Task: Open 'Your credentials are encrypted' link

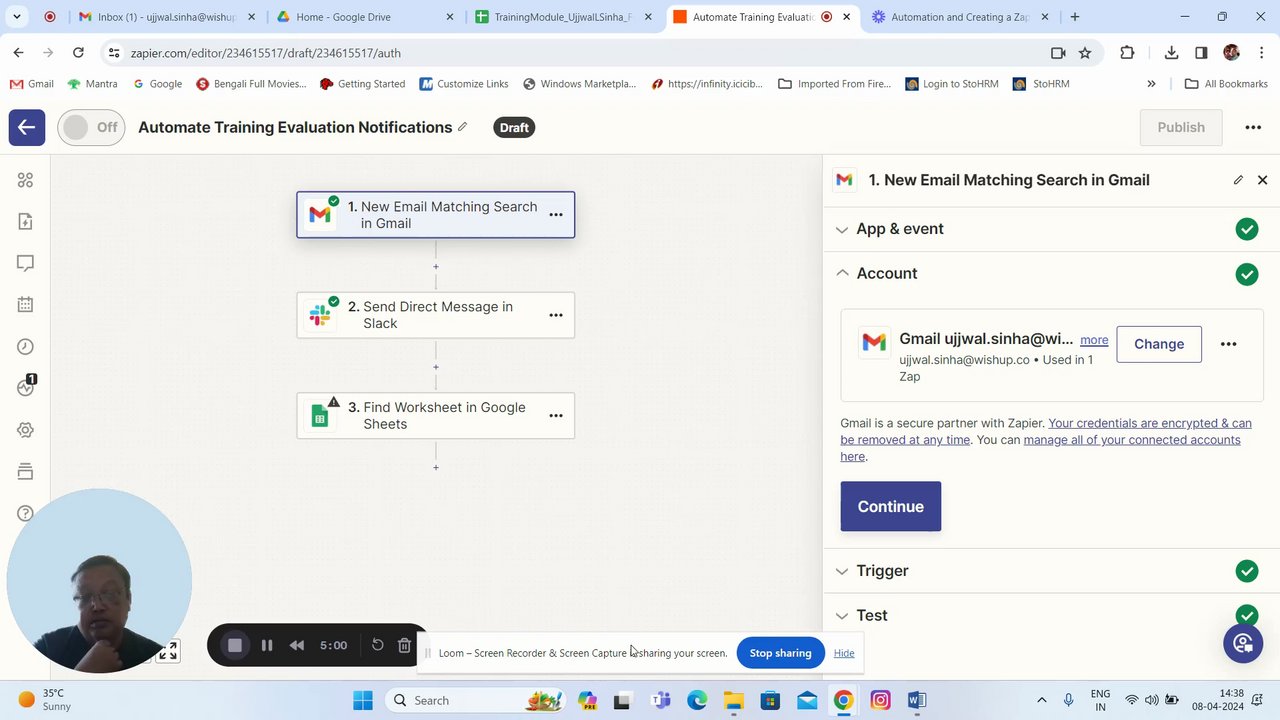Action: pyautogui.click(x=1045, y=431)
